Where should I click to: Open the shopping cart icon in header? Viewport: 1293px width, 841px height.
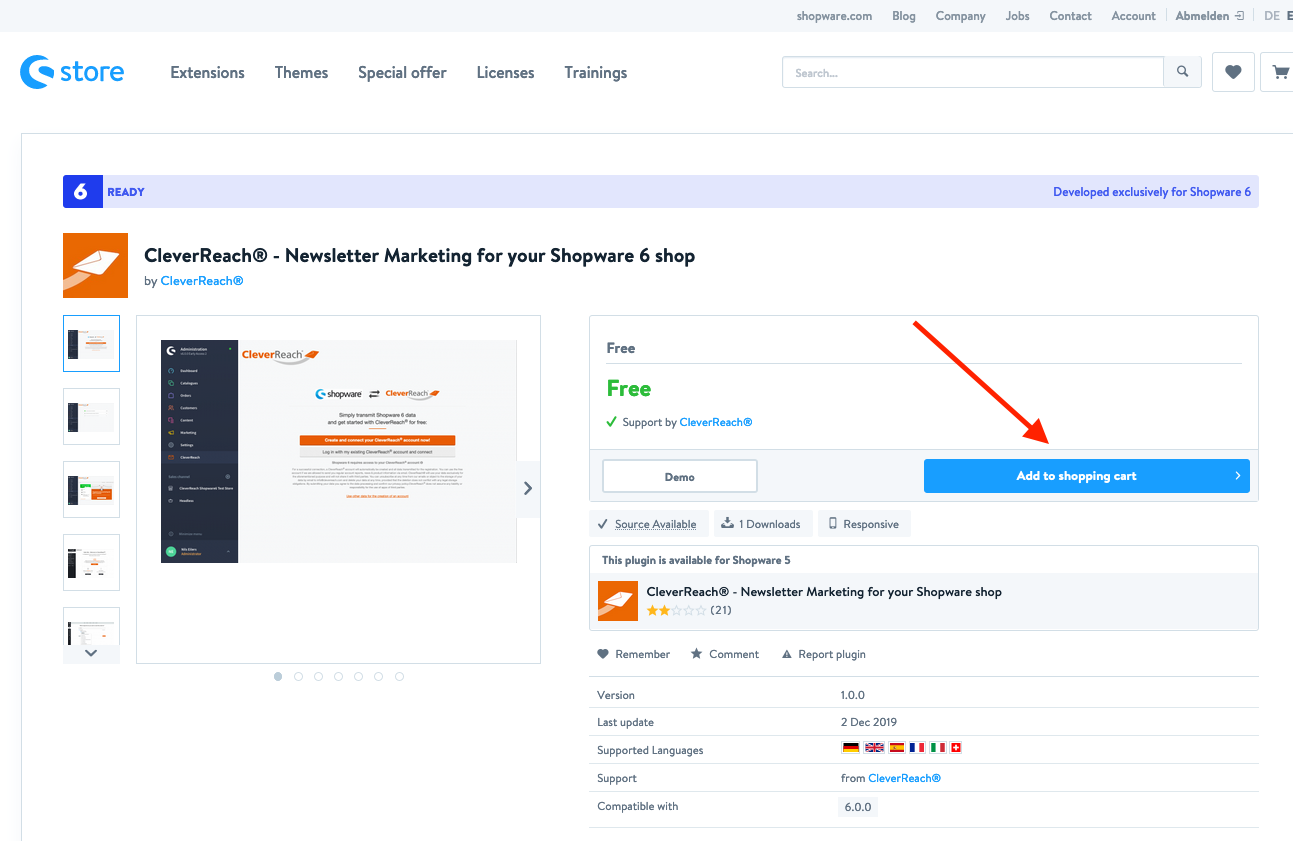(x=1279, y=72)
